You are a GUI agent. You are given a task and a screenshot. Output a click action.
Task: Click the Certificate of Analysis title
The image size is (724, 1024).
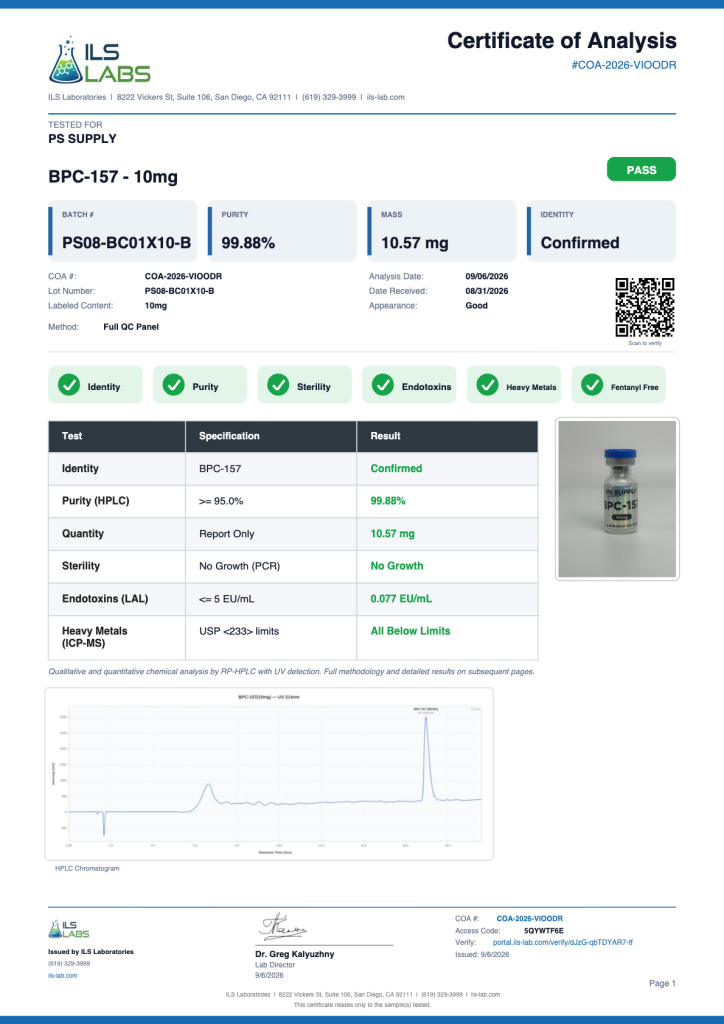(561, 40)
